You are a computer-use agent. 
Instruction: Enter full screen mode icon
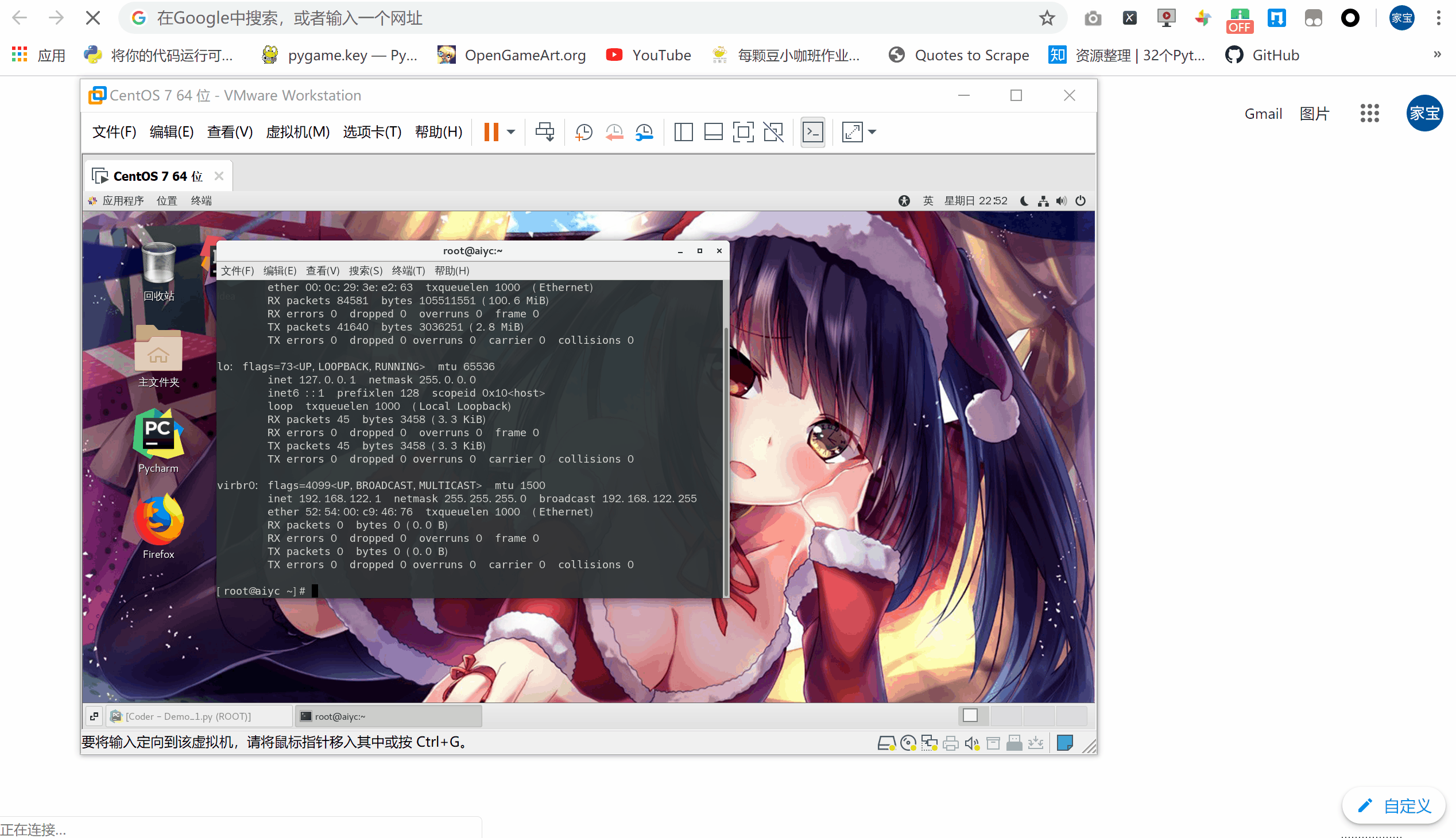click(x=743, y=132)
